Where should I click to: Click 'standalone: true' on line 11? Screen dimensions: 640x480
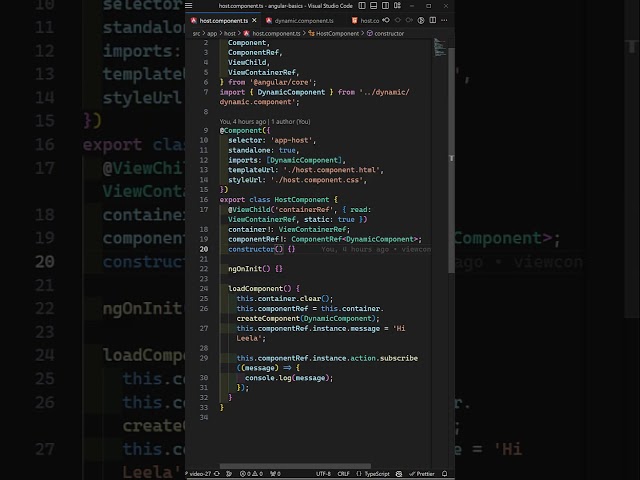pyautogui.click(x=262, y=150)
